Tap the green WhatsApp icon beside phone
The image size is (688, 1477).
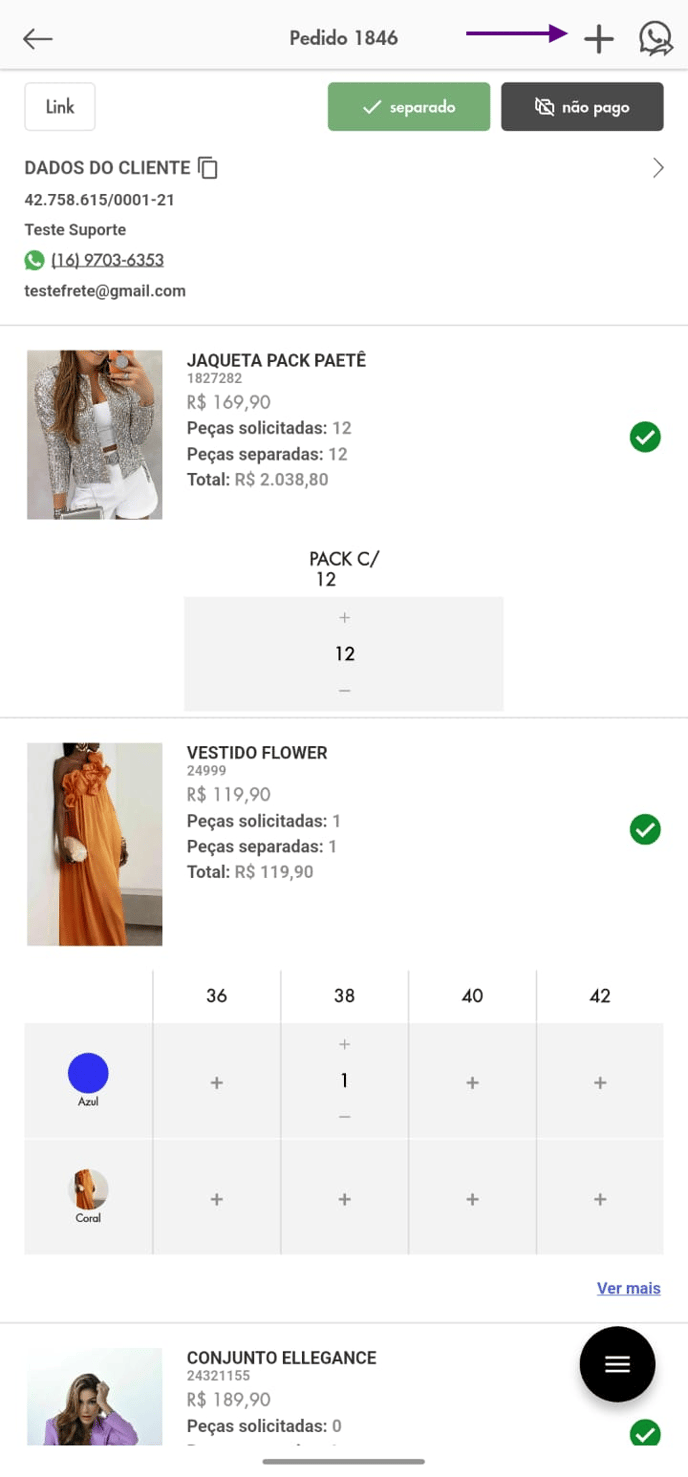pos(35,260)
